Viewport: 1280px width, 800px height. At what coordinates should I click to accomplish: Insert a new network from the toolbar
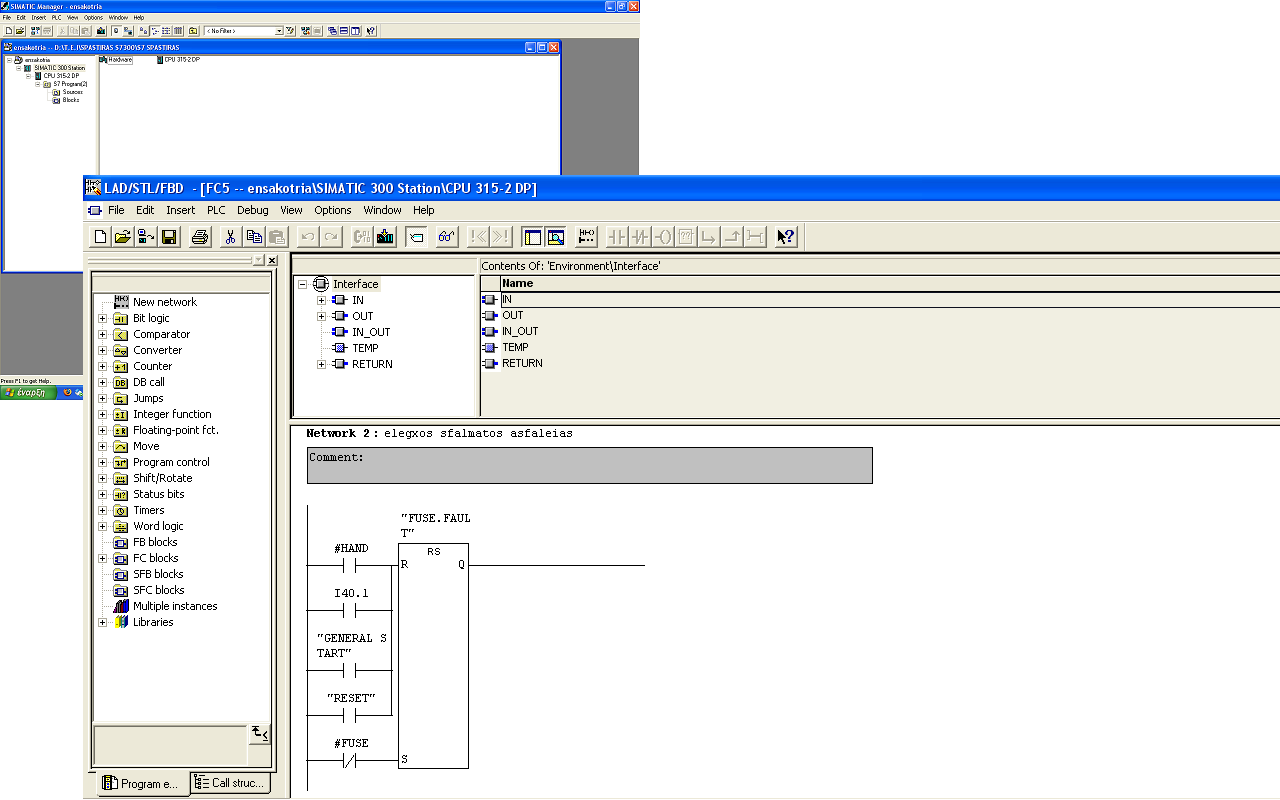click(x=587, y=237)
